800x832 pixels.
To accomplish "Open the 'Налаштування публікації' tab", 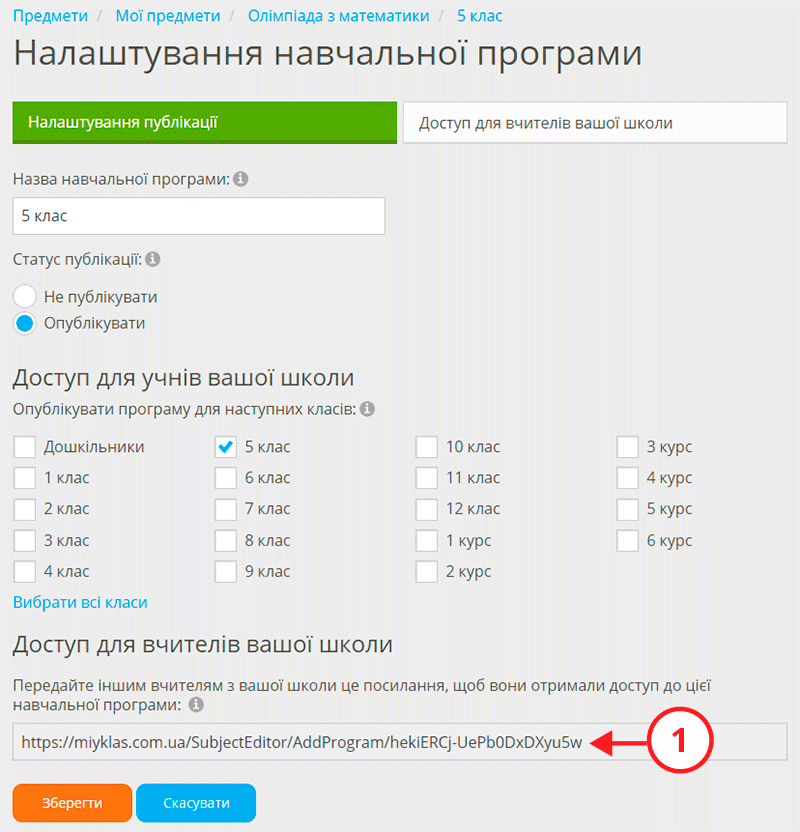I will coord(204,123).
